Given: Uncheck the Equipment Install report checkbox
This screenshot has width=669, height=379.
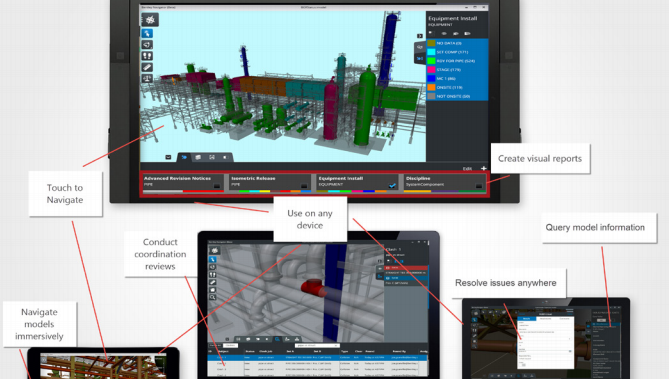Looking at the screenshot, I should pos(392,185).
